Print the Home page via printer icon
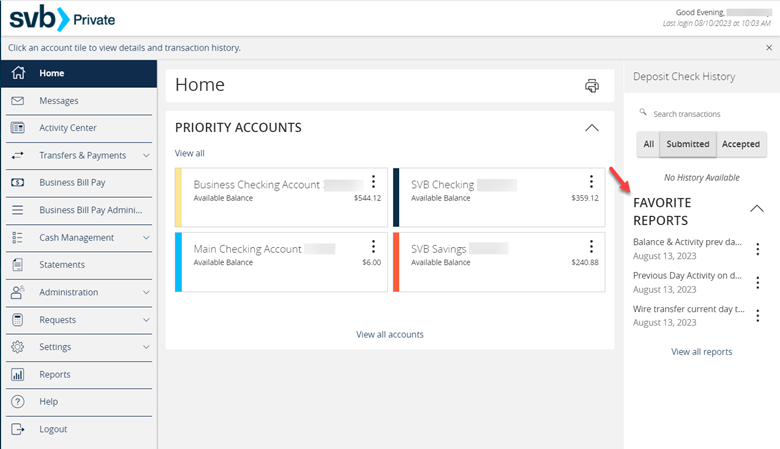Screen dimensions: 780x449 point(591,86)
